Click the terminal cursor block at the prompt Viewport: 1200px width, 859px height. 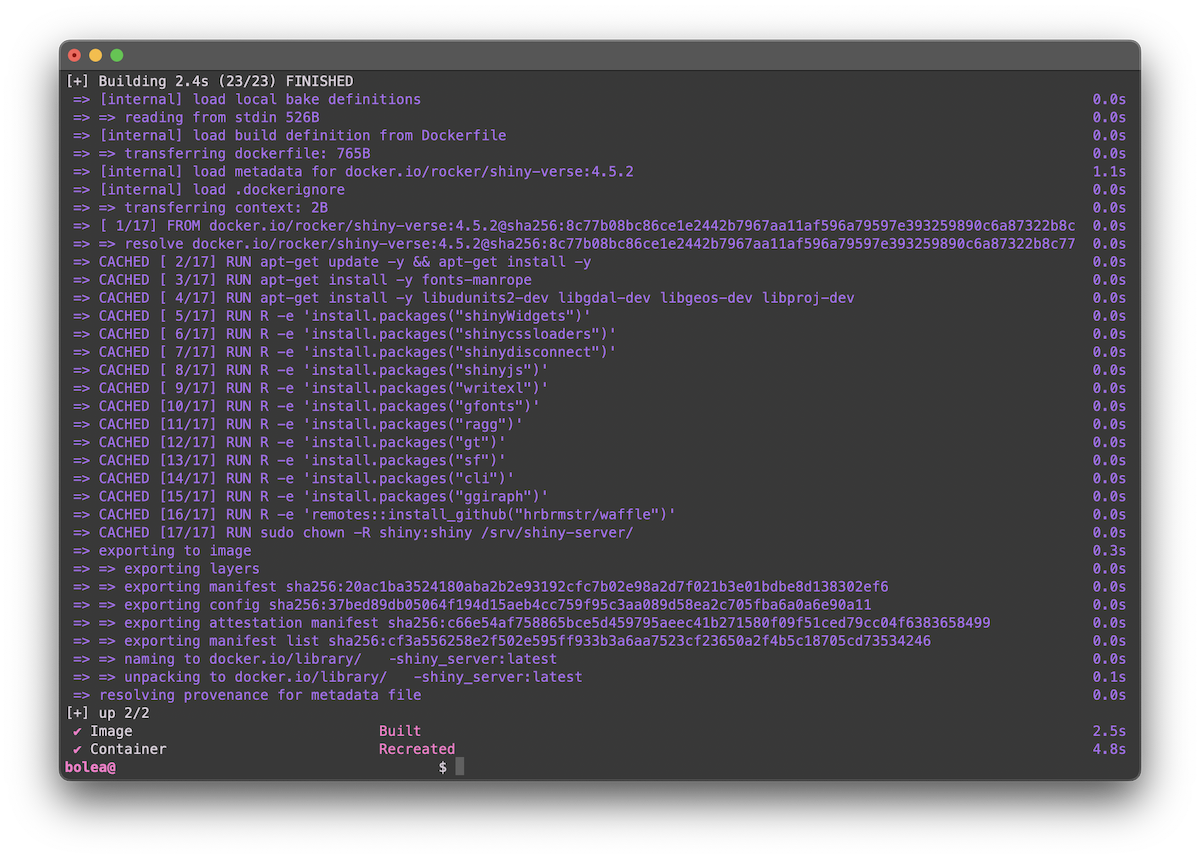tap(460, 767)
